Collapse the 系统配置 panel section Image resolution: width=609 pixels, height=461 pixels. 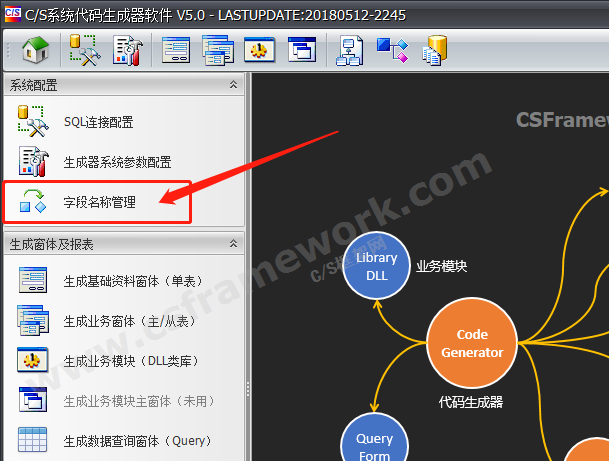(234, 85)
